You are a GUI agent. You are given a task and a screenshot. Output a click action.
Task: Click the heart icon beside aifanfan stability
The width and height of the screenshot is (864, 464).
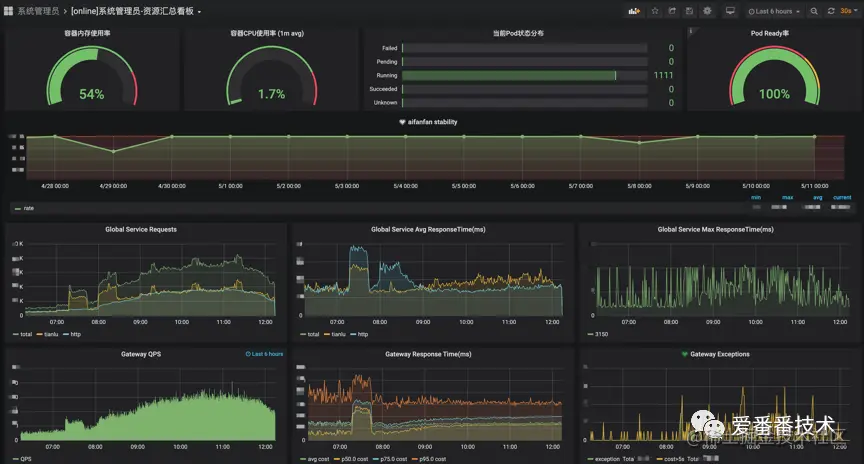402,122
